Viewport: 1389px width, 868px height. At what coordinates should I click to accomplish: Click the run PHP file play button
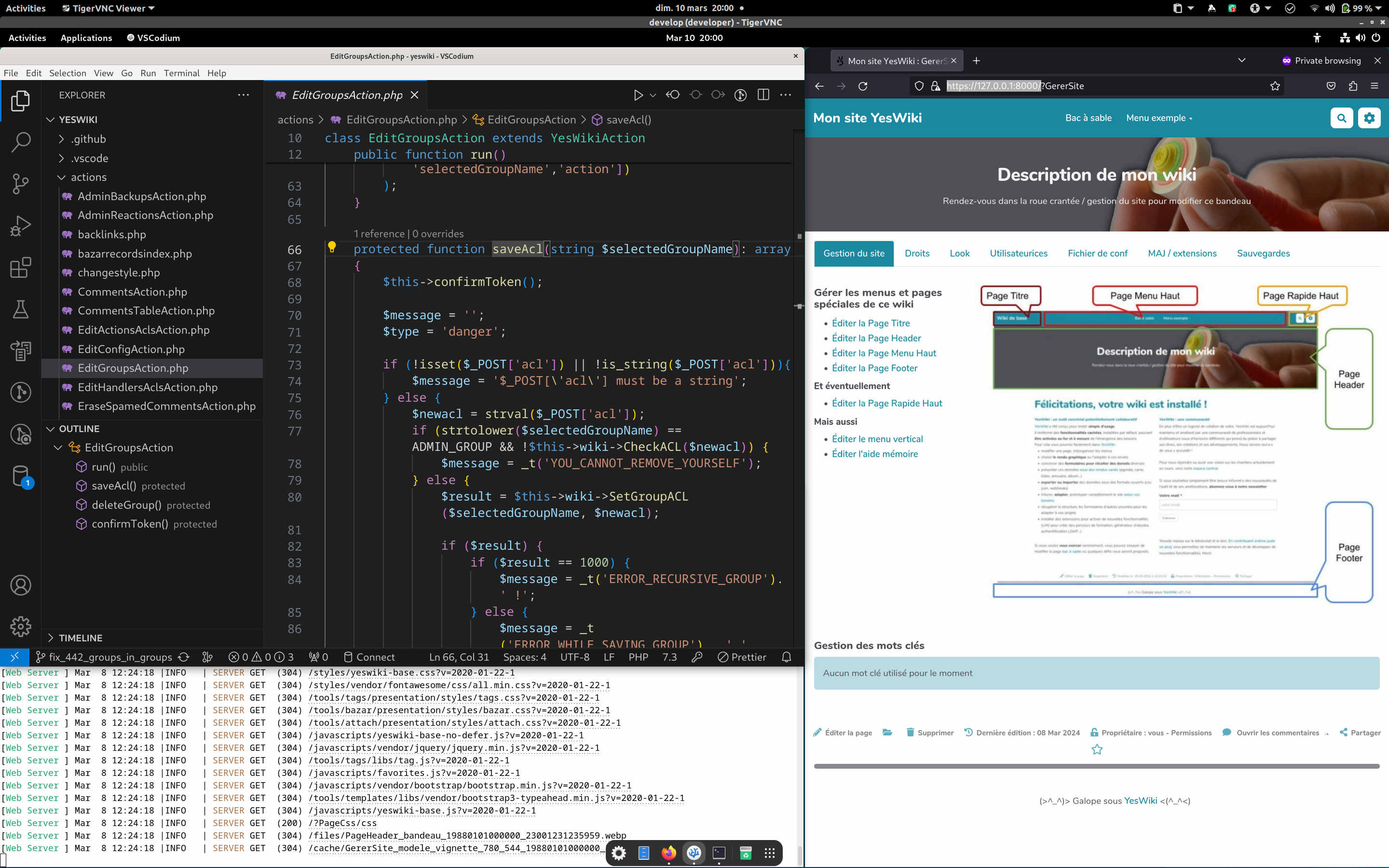point(638,95)
